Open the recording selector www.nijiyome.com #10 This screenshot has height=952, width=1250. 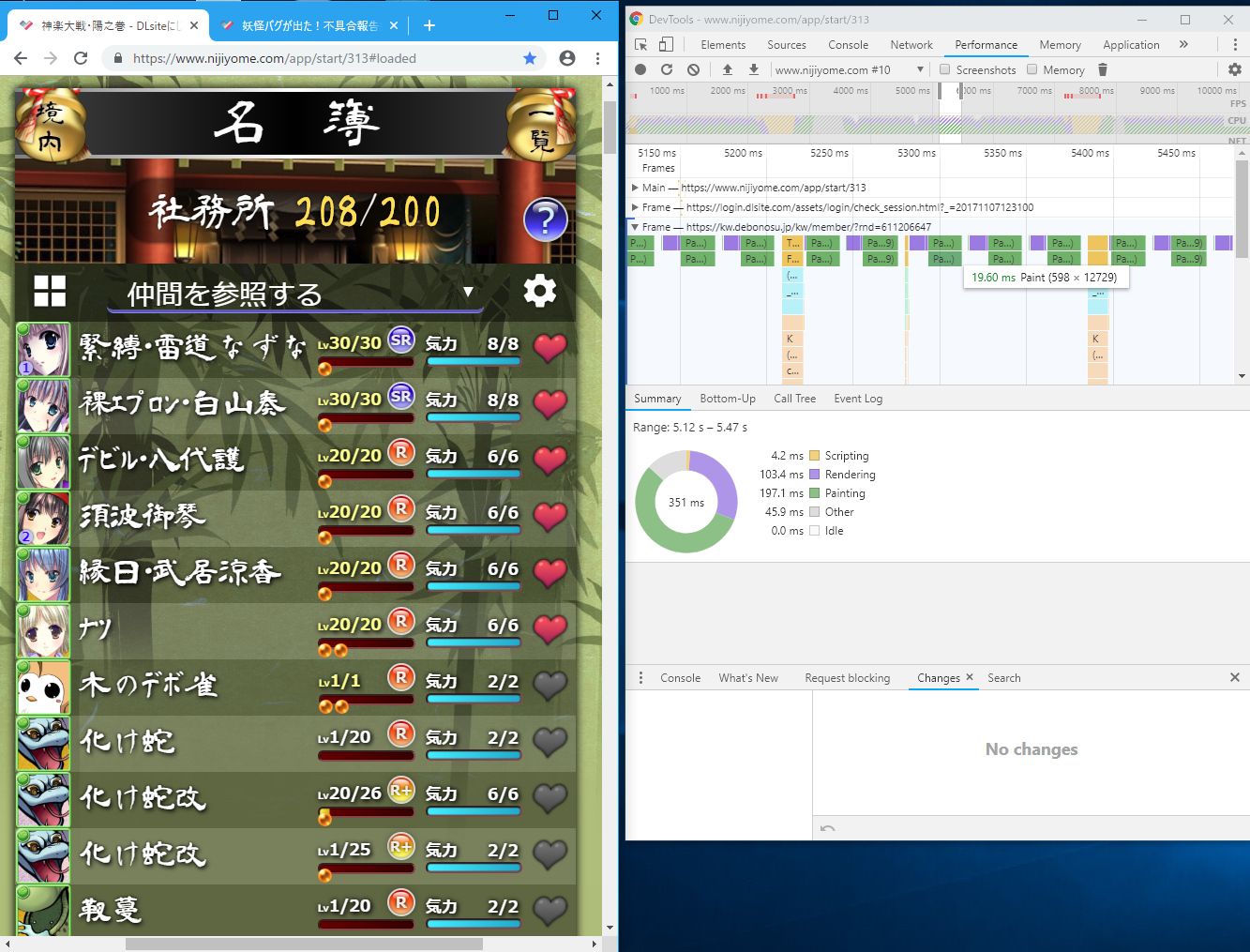click(x=849, y=69)
